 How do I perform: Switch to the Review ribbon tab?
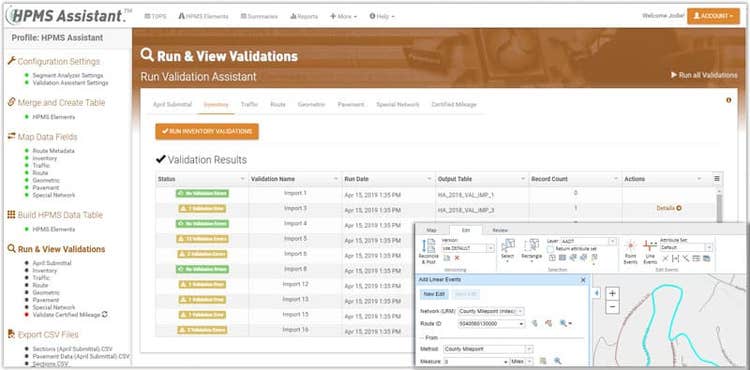click(500, 230)
